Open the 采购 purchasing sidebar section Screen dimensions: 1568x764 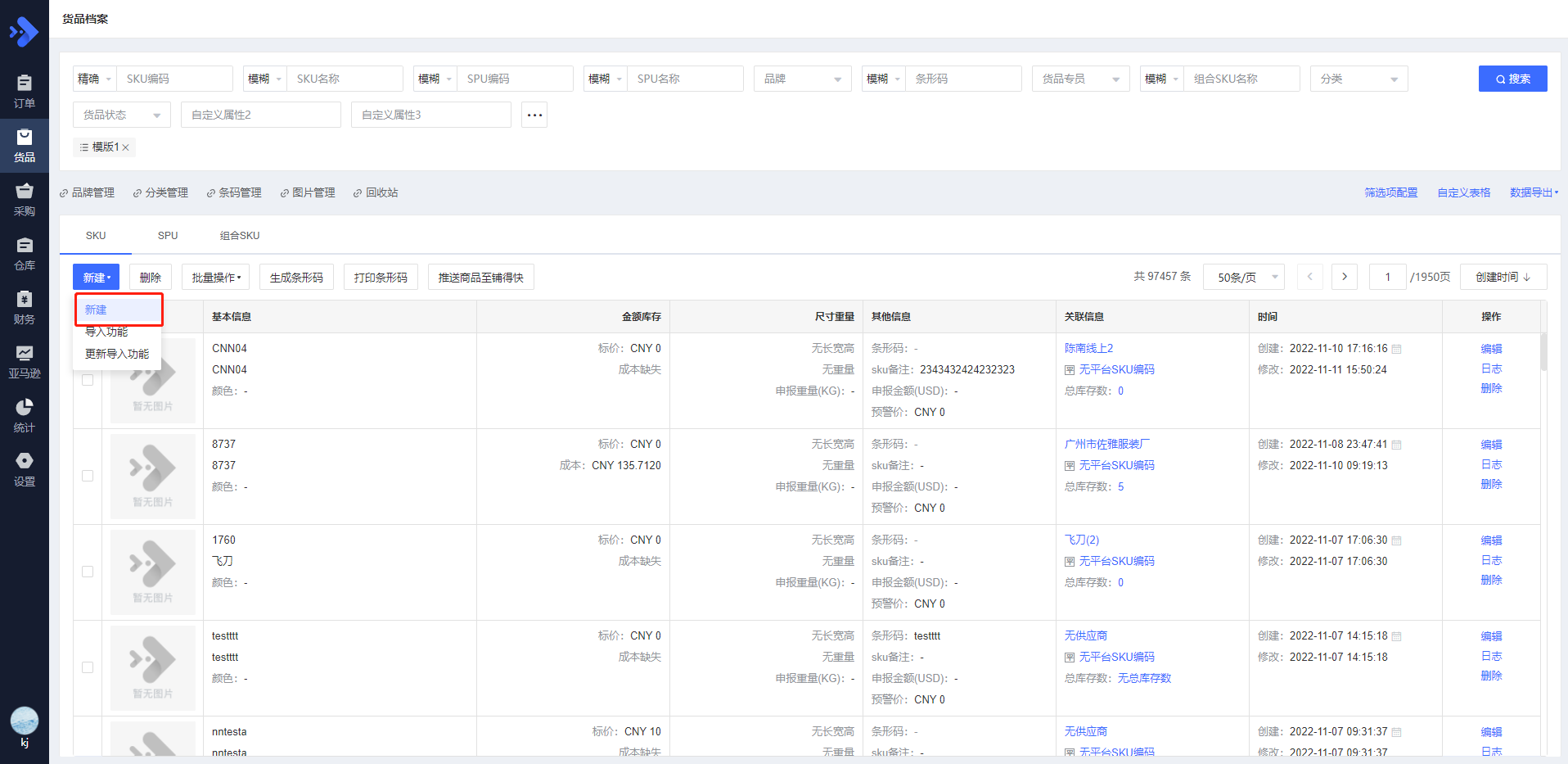click(x=25, y=200)
